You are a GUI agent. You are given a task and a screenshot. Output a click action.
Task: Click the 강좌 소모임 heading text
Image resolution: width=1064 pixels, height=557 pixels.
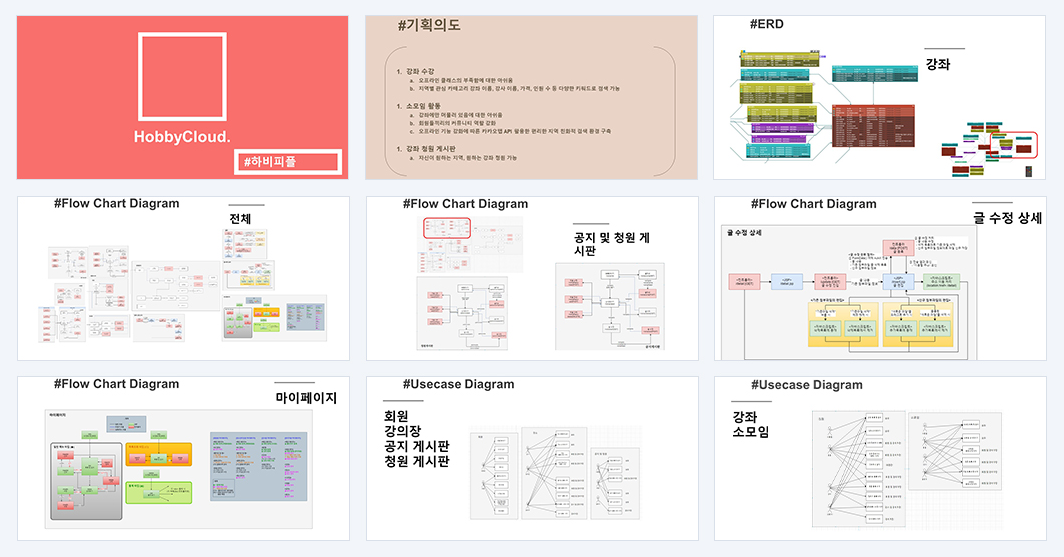point(750,425)
